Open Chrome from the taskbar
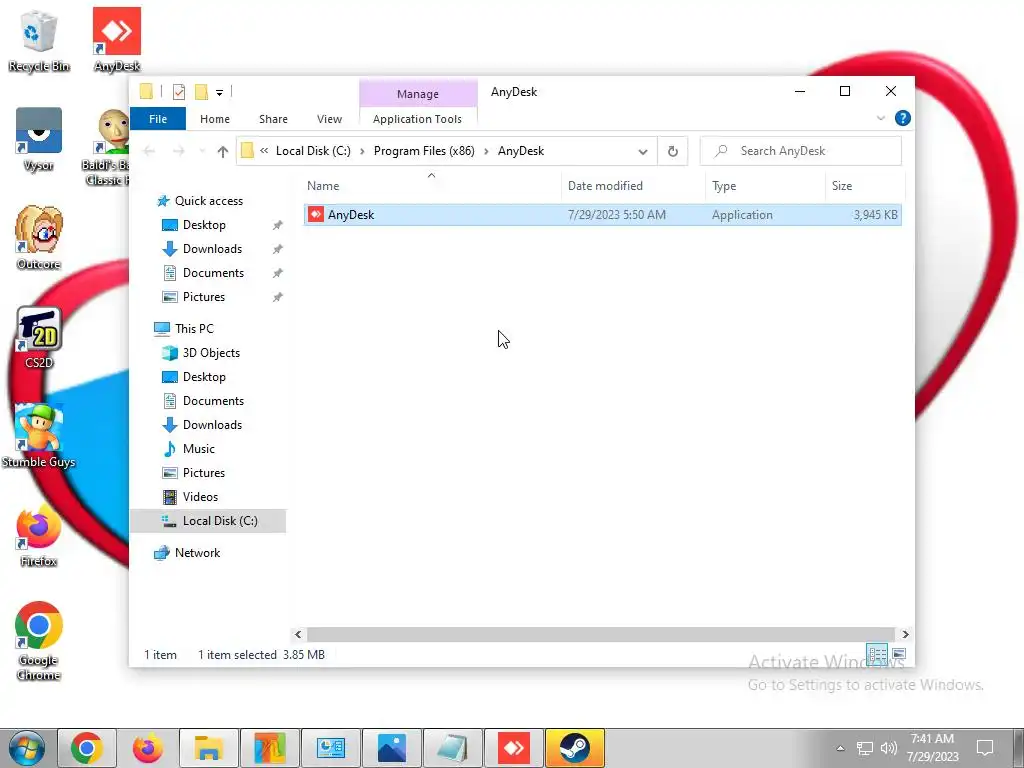 [87, 748]
